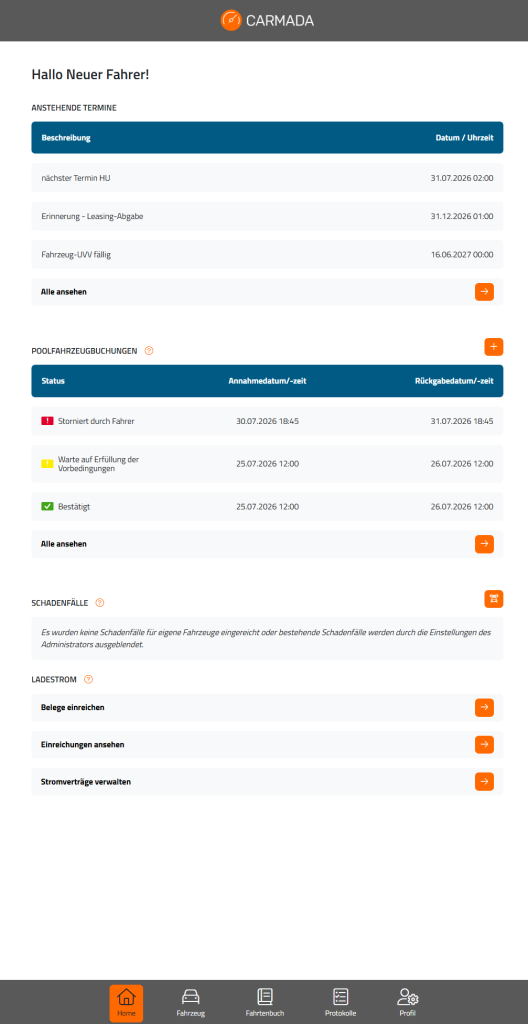The width and height of the screenshot is (528, 1024).
Task: Click the help icon next to Ladestrom
Action: (89, 679)
